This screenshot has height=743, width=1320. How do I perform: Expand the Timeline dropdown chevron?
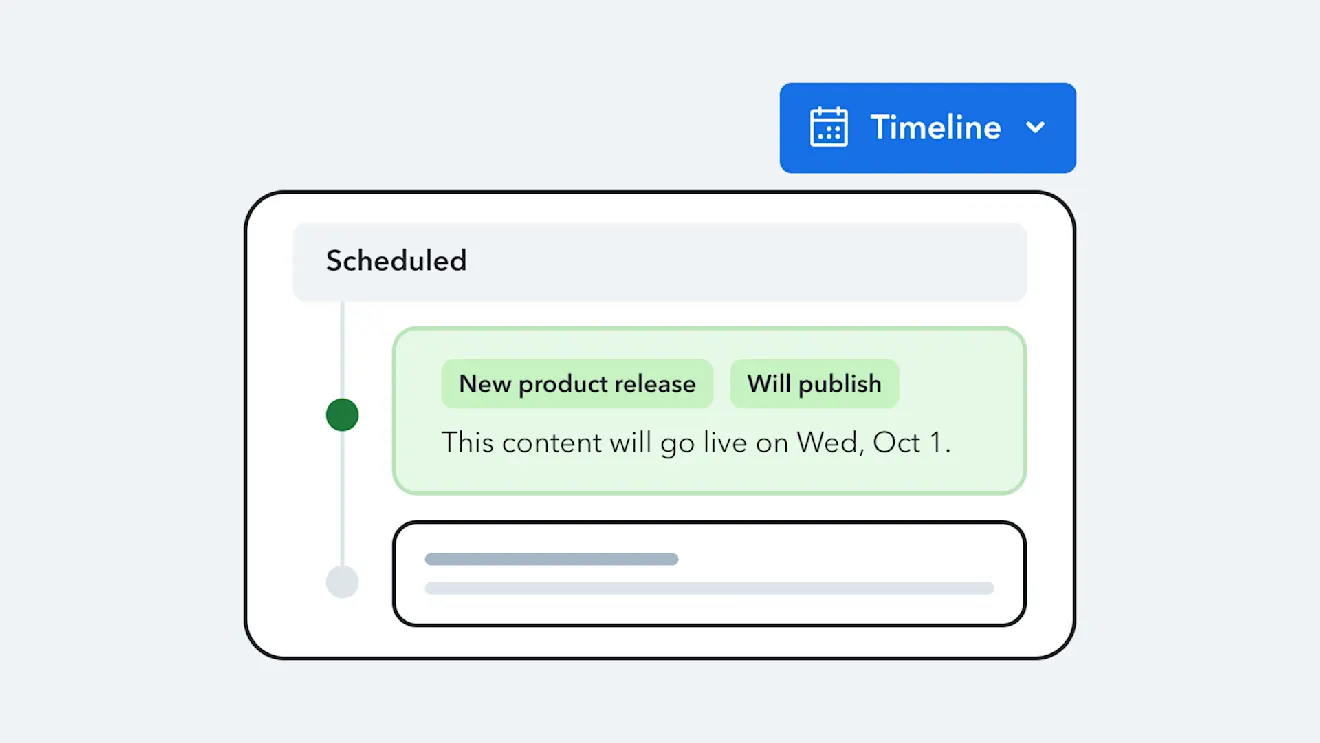[x=1036, y=128]
